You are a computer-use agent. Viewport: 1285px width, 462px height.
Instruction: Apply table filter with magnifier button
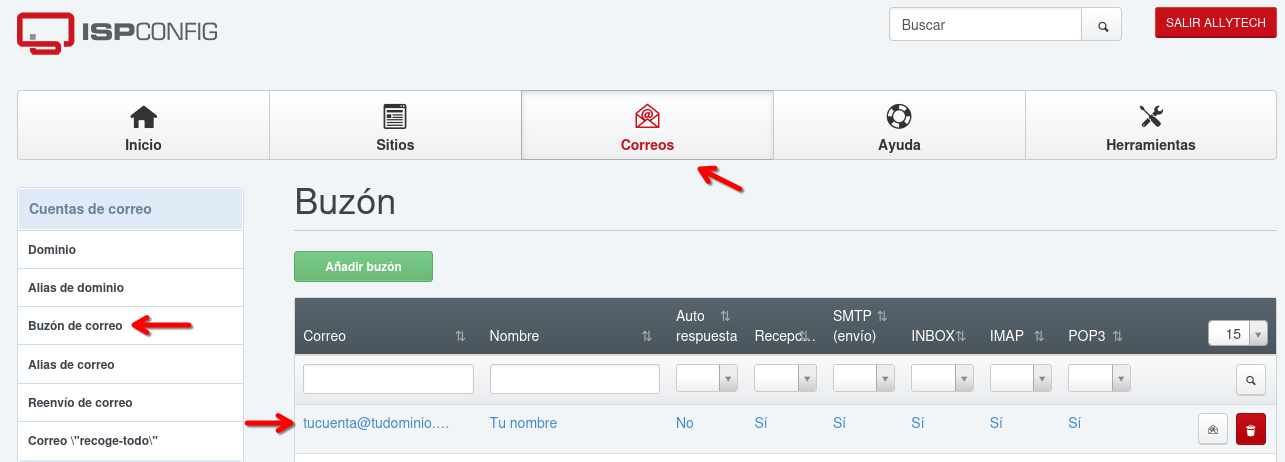(1250, 380)
